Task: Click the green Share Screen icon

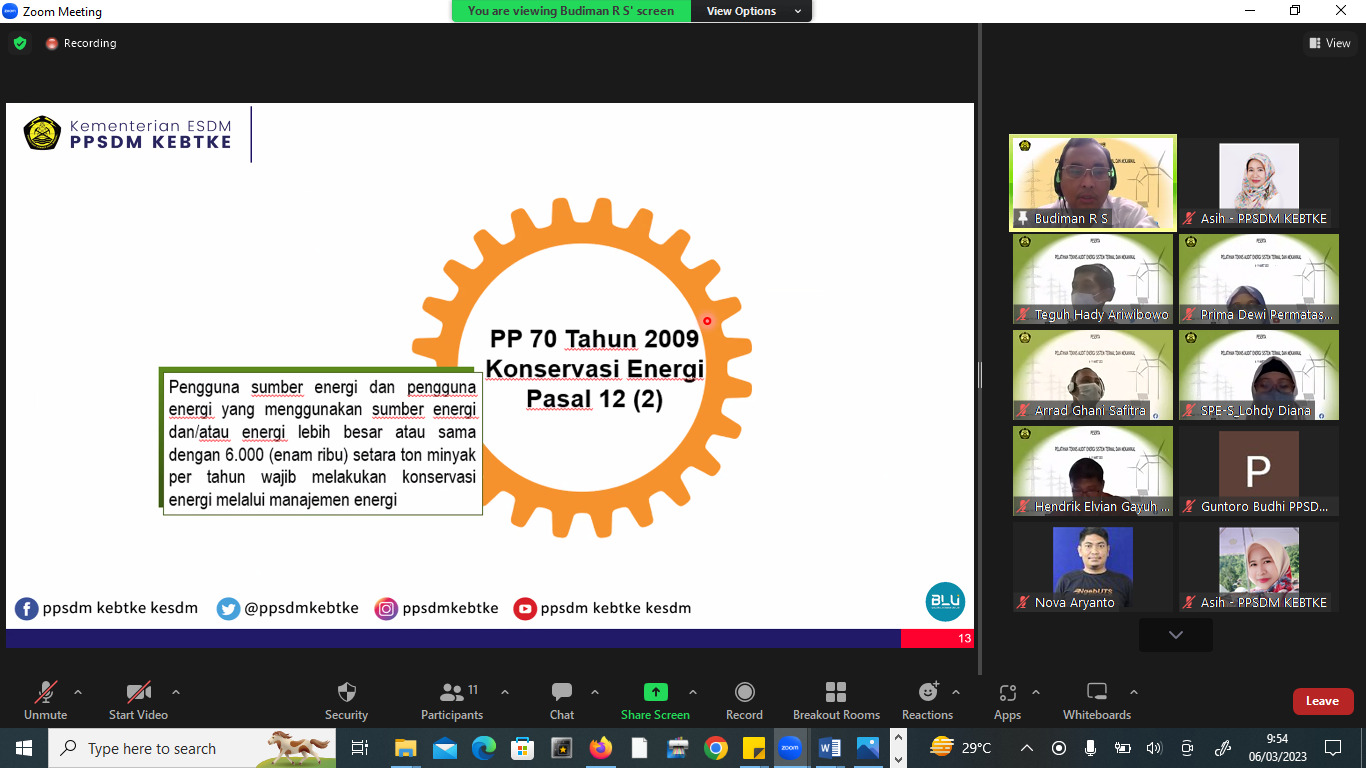Action: pyautogui.click(x=655, y=692)
